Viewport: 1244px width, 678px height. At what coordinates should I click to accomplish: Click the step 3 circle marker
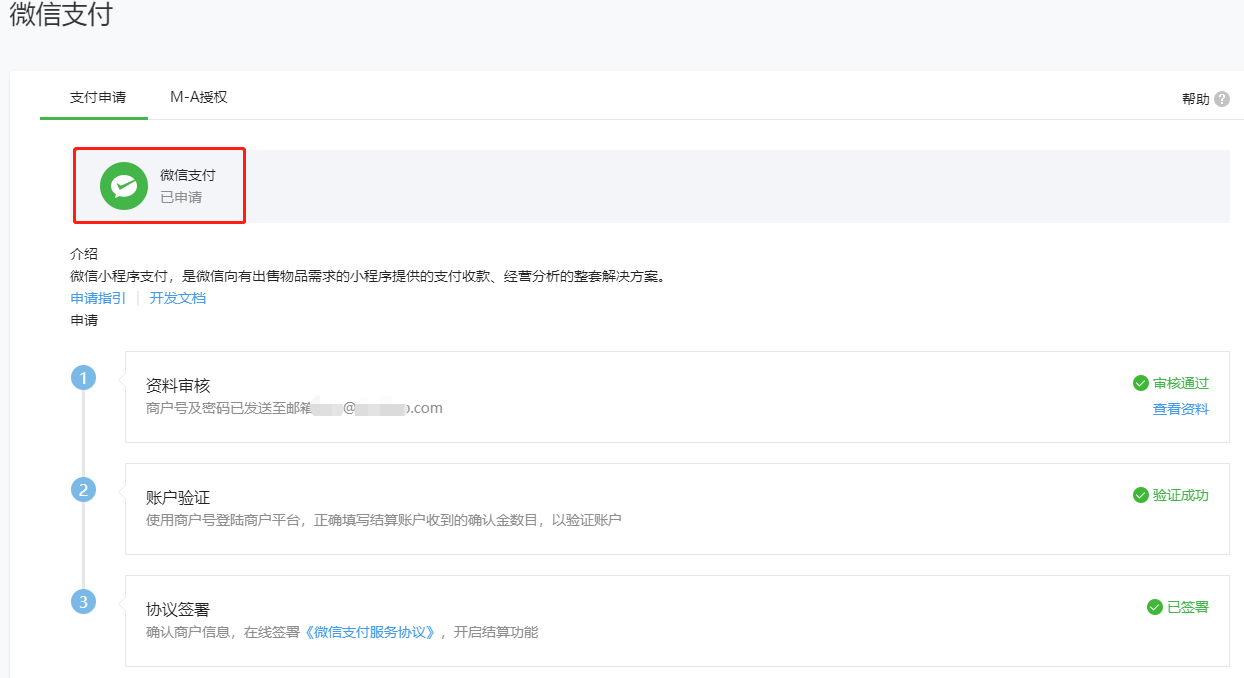point(83,602)
